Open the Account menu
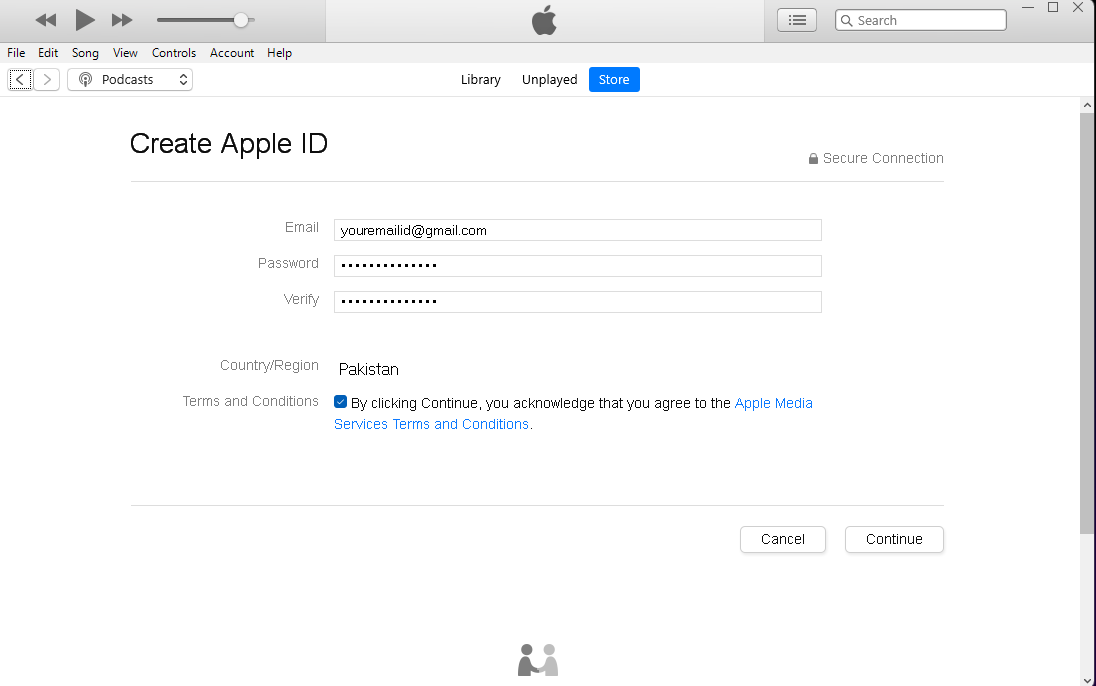Image resolution: width=1096 pixels, height=686 pixels. click(232, 53)
